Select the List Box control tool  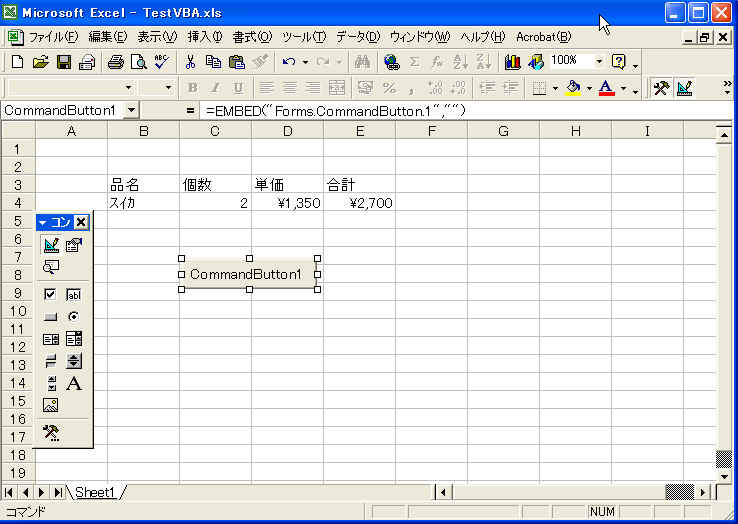[x=50, y=339]
